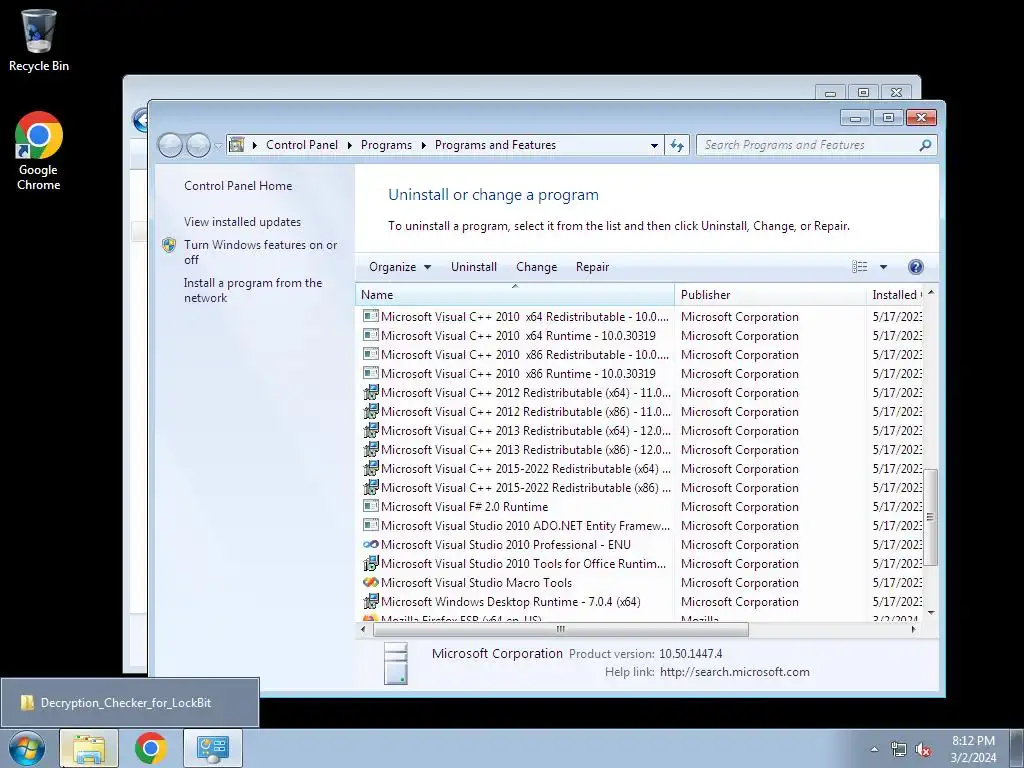Click the search magnifier icon
The width and height of the screenshot is (1024, 768).
pos(925,145)
